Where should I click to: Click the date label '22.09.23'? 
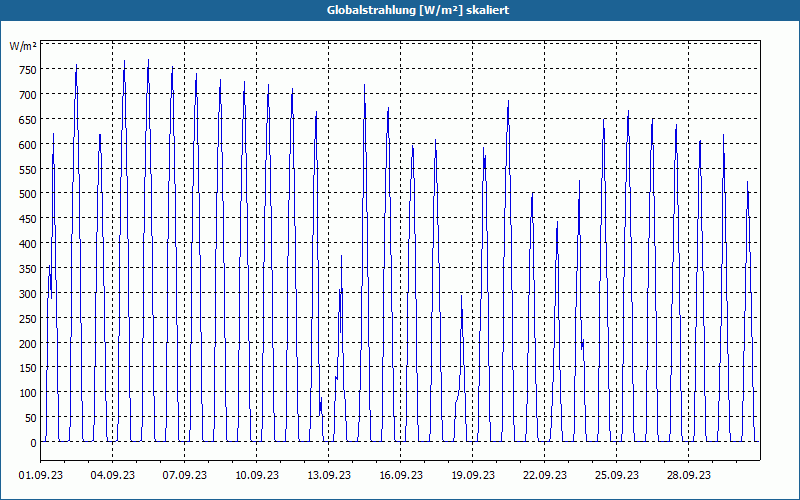click(545, 476)
